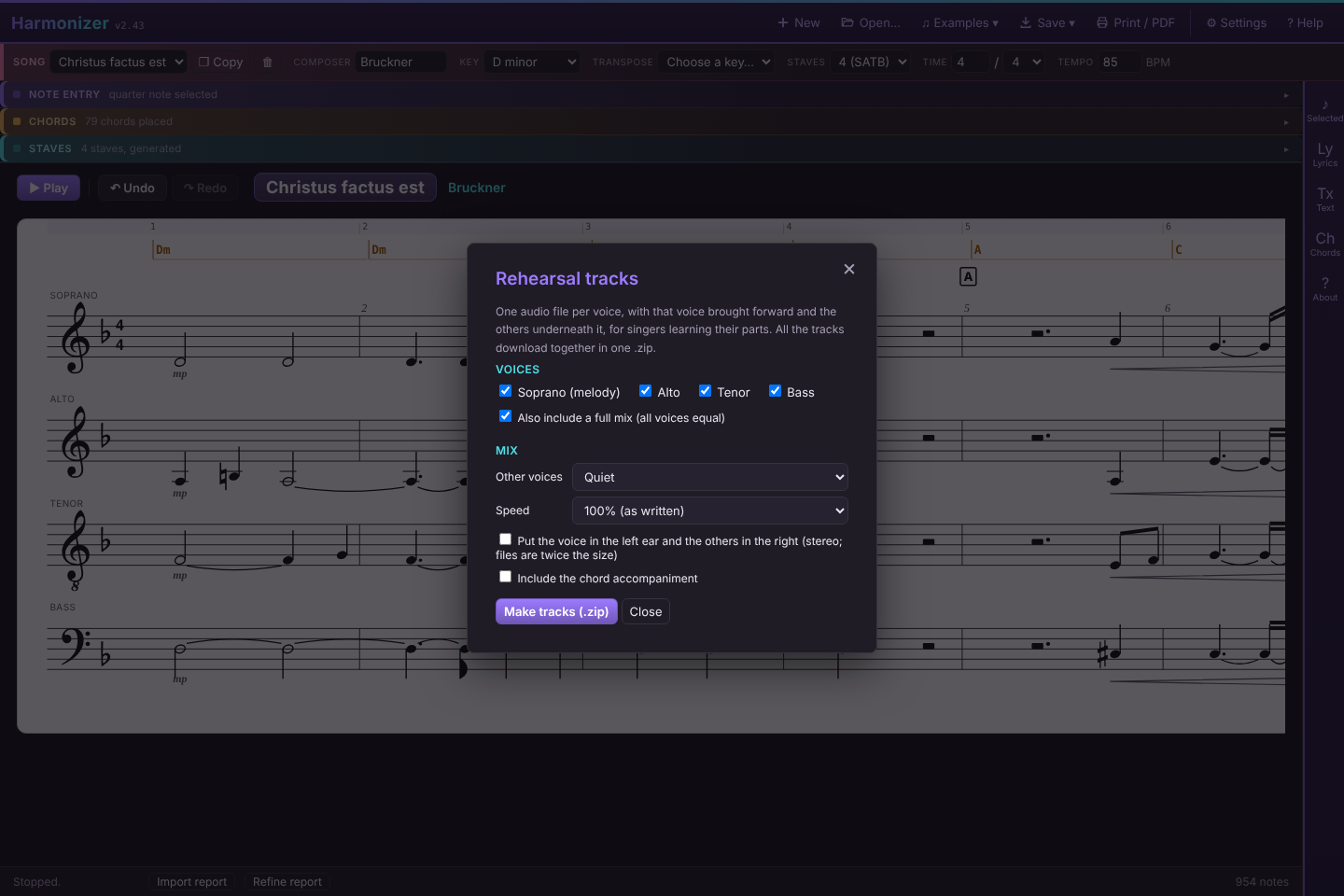Expand the Chords section row
The height and width of the screenshot is (896, 1344).
click(651, 121)
